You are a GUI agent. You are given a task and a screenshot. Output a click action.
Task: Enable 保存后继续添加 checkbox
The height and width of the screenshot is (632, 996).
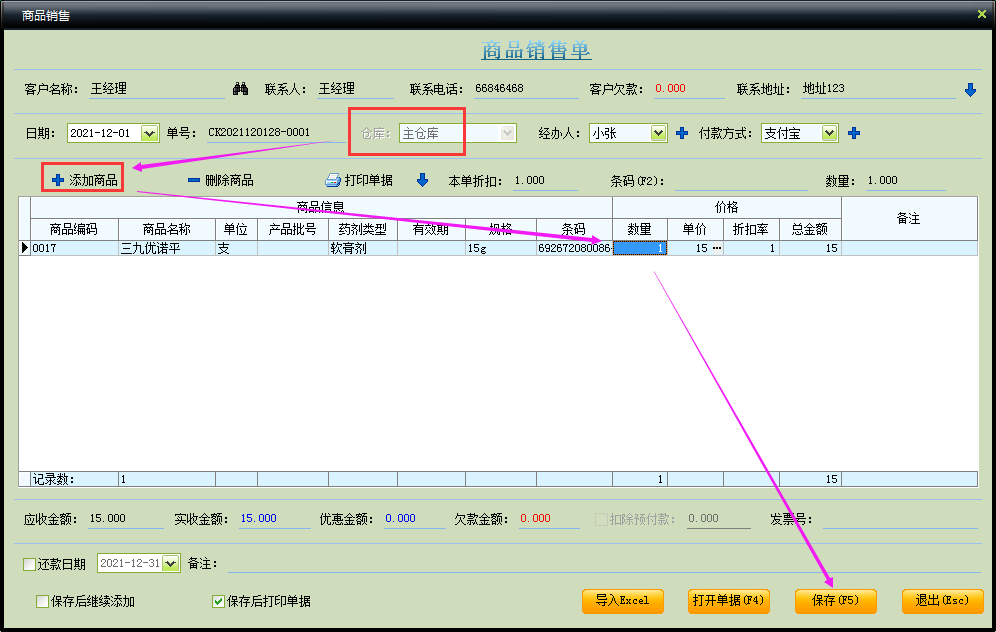pyautogui.click(x=43, y=602)
